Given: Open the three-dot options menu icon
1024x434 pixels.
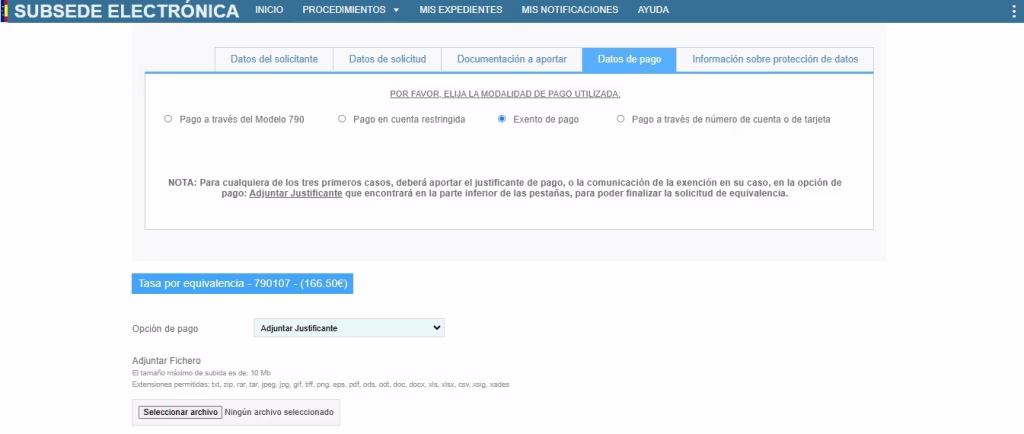Looking at the screenshot, I should tap(1014, 10).
